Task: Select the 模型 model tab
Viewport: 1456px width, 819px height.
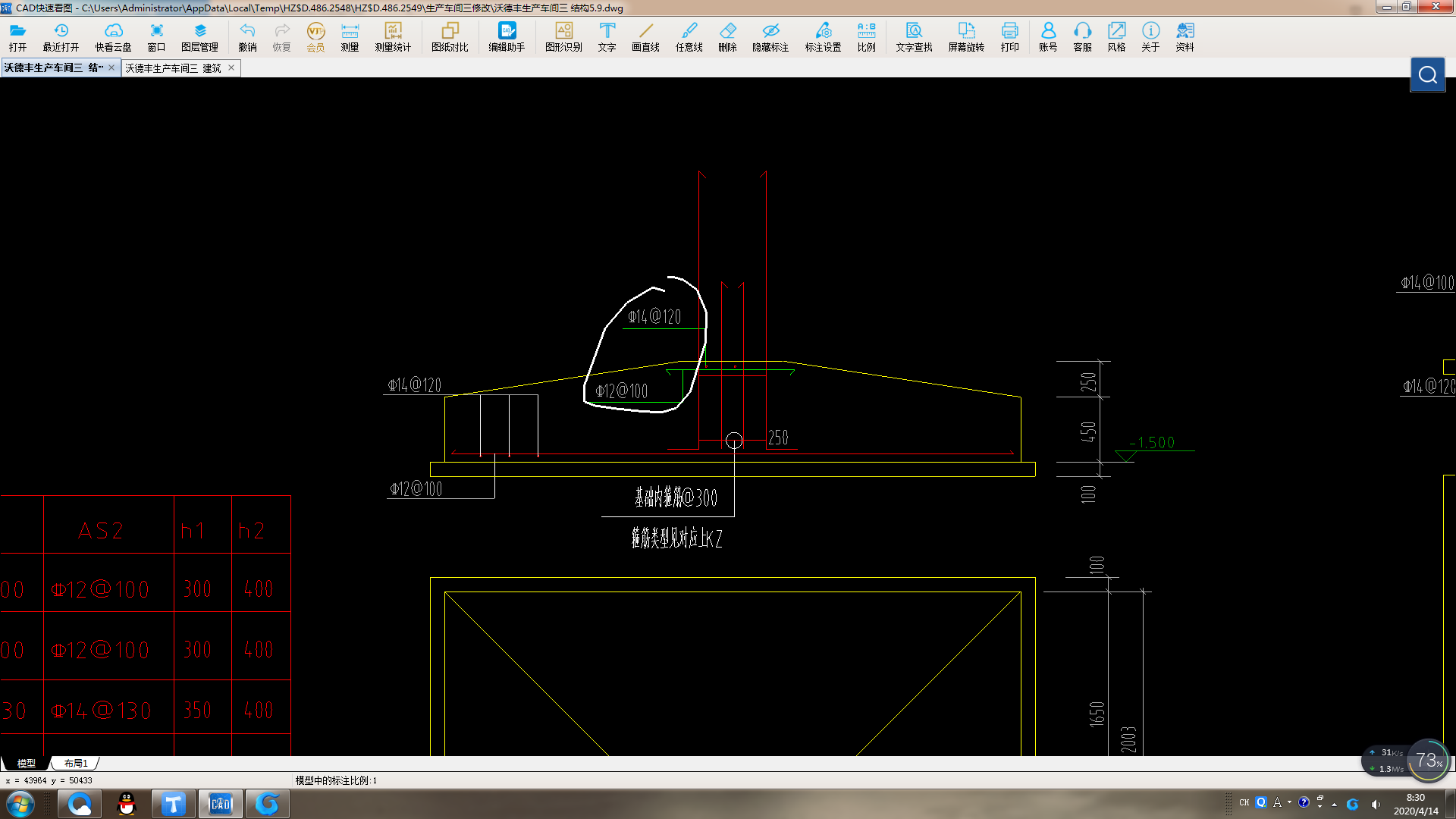Action: 27,764
